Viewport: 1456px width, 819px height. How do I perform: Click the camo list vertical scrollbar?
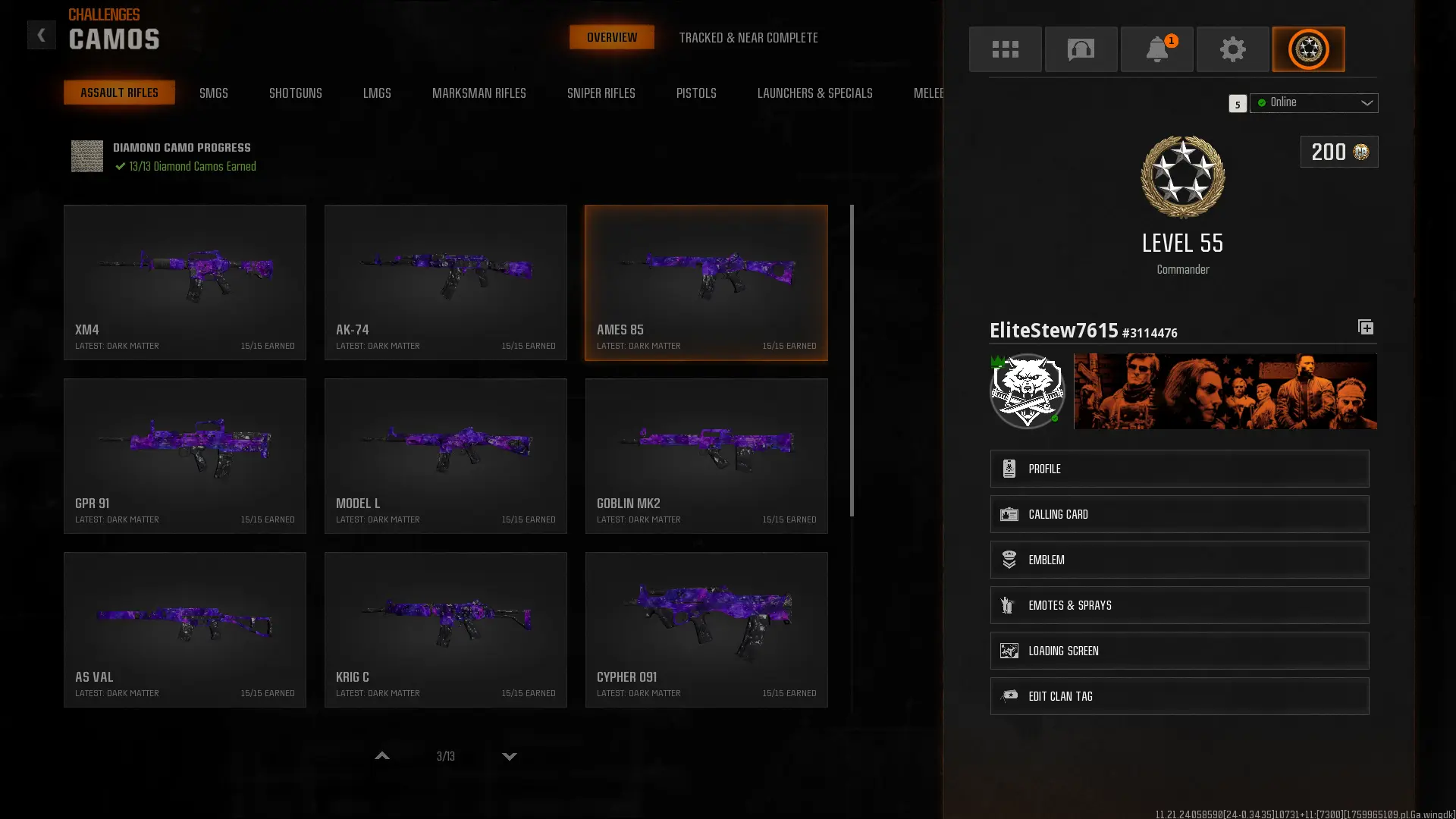tap(852, 360)
